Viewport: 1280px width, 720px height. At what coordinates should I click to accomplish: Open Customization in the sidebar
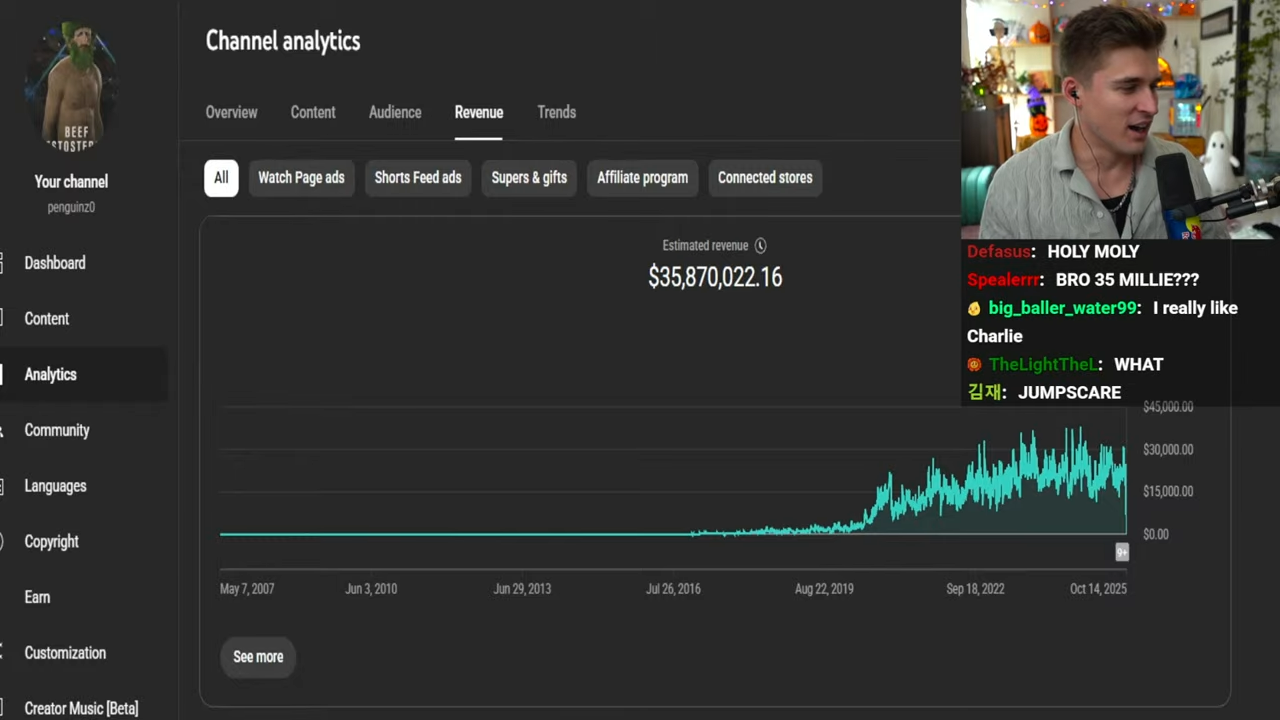[x=65, y=653]
